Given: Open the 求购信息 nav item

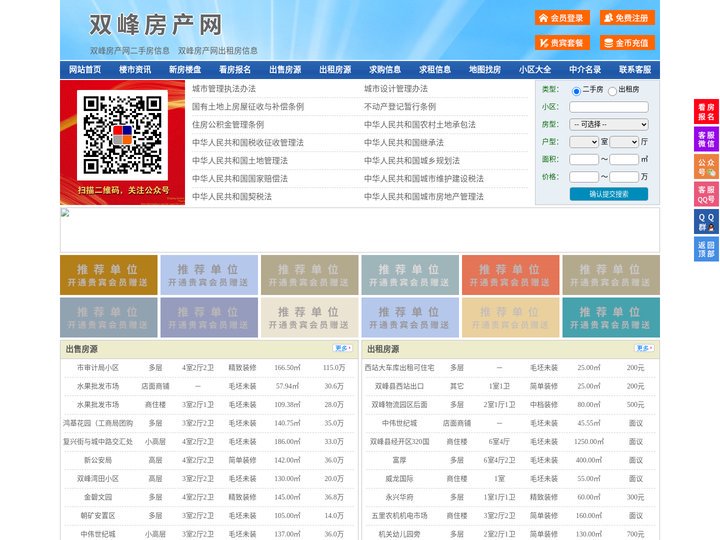Looking at the screenshot, I should coord(385,70).
